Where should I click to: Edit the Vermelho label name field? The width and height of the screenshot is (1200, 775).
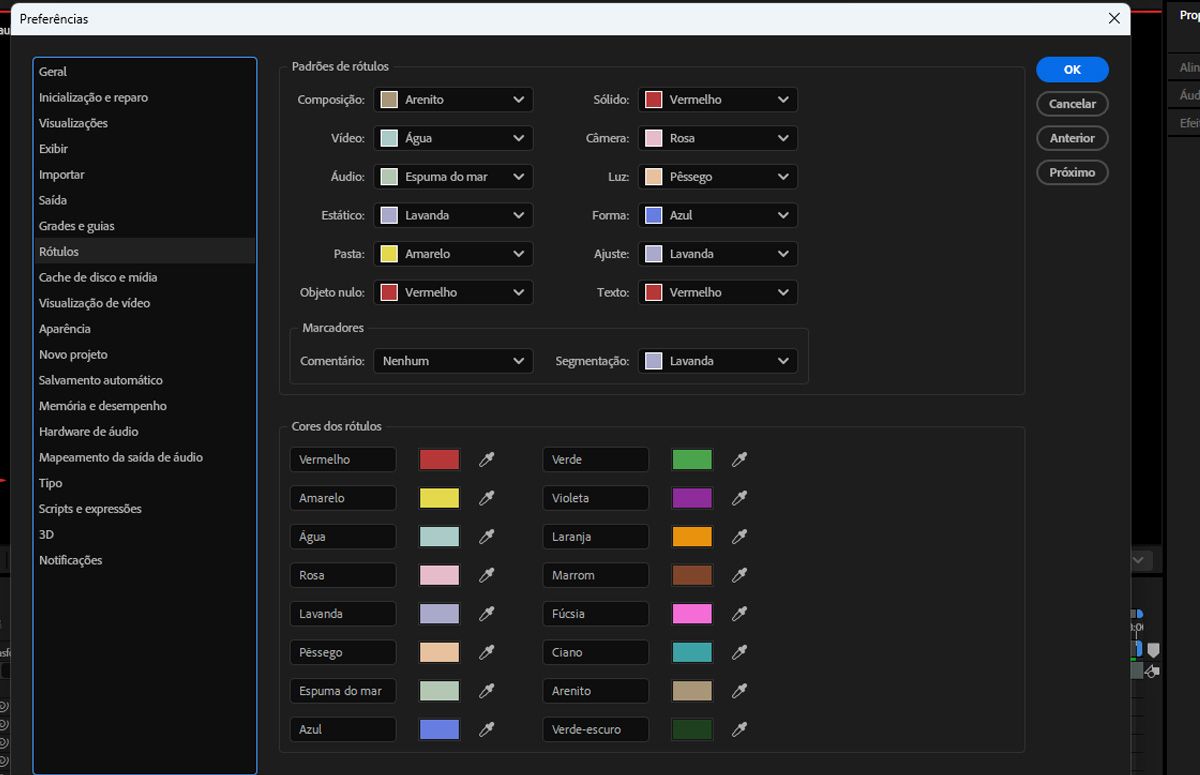[343, 460]
